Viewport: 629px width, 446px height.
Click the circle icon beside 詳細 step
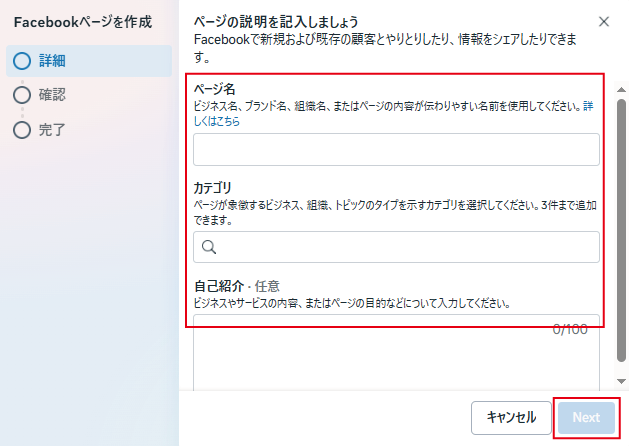22,61
